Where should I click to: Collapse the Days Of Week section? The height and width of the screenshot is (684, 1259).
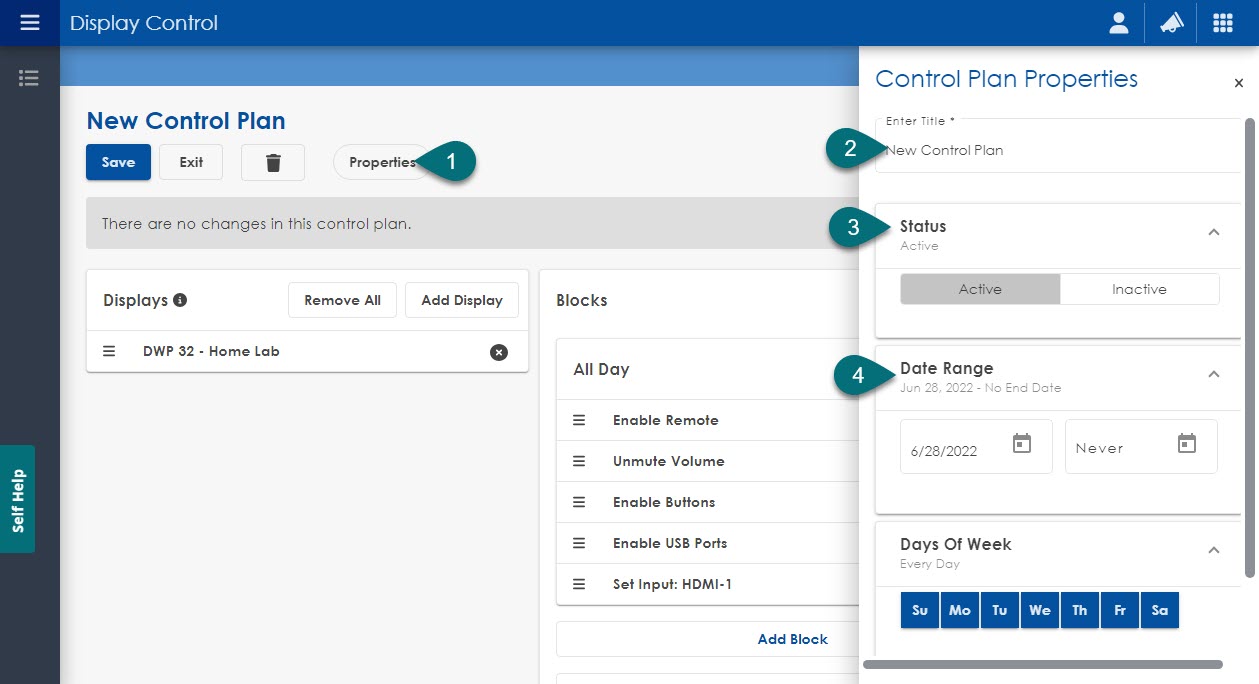1214,550
